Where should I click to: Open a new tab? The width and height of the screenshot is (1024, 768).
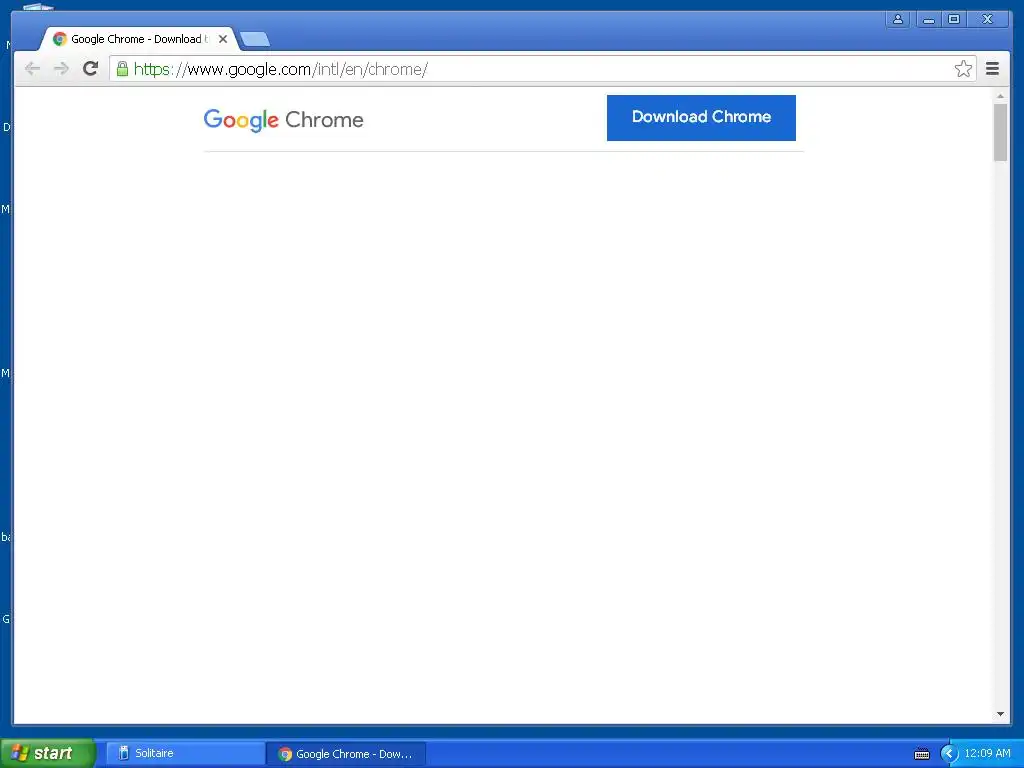(255, 39)
